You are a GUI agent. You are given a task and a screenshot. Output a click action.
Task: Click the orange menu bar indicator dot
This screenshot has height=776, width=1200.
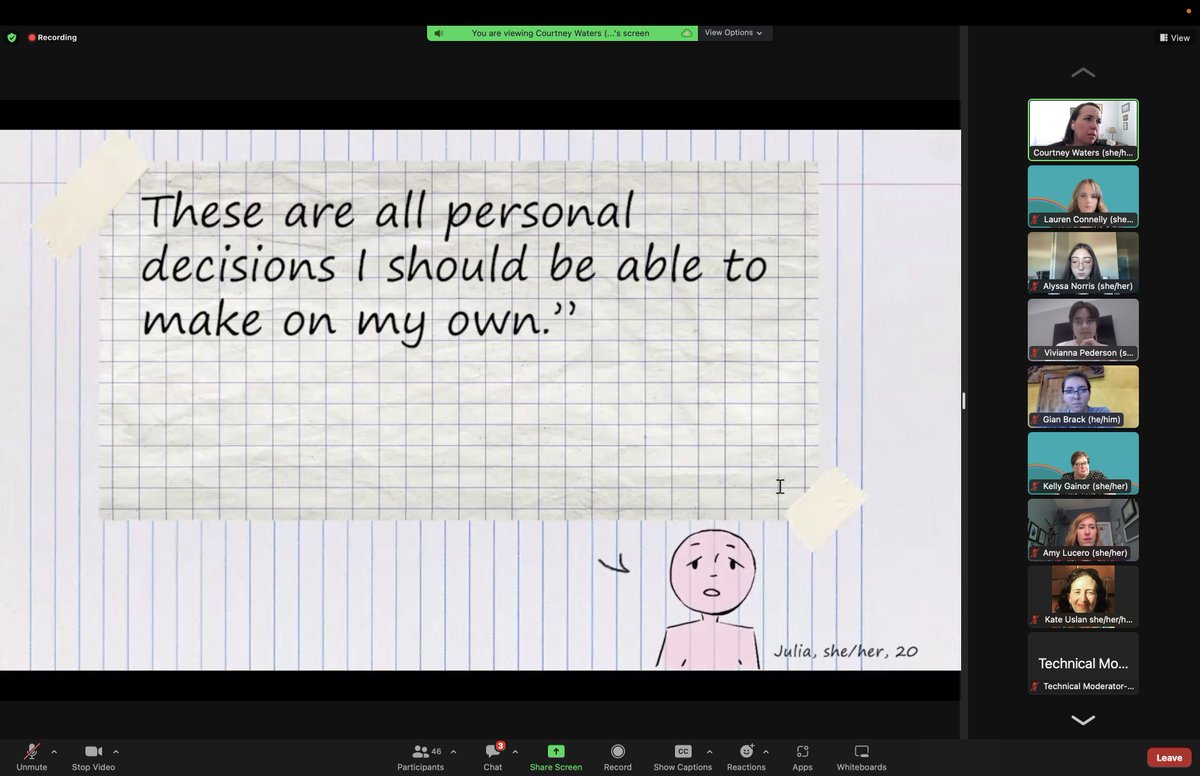[x=1188, y=11]
